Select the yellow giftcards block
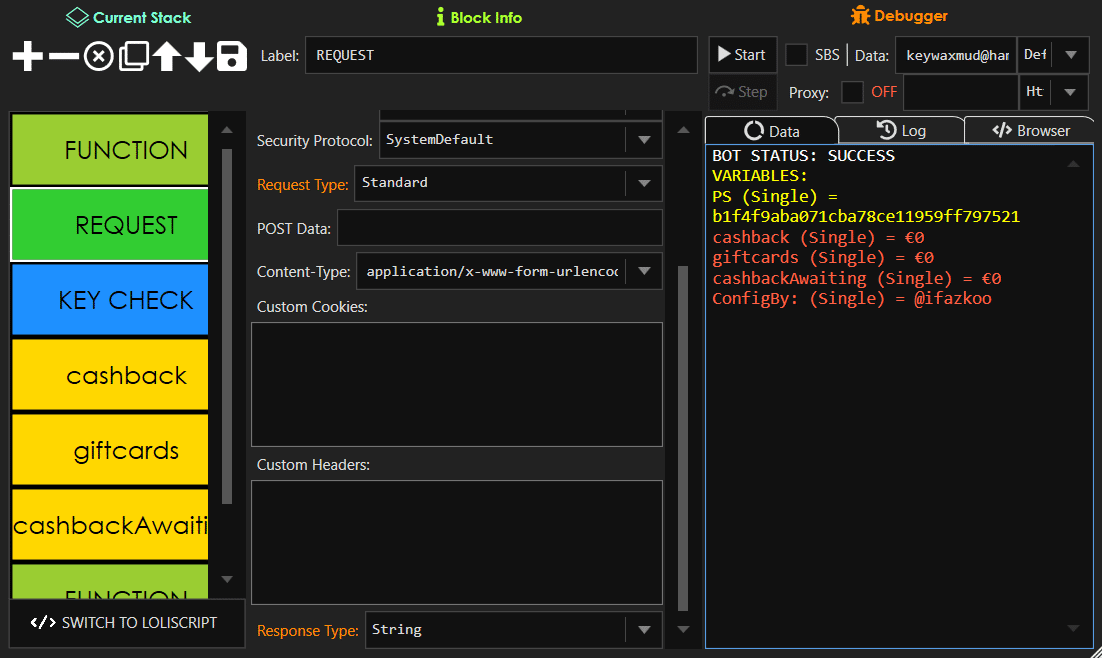The height and width of the screenshot is (658, 1102). tap(110, 450)
